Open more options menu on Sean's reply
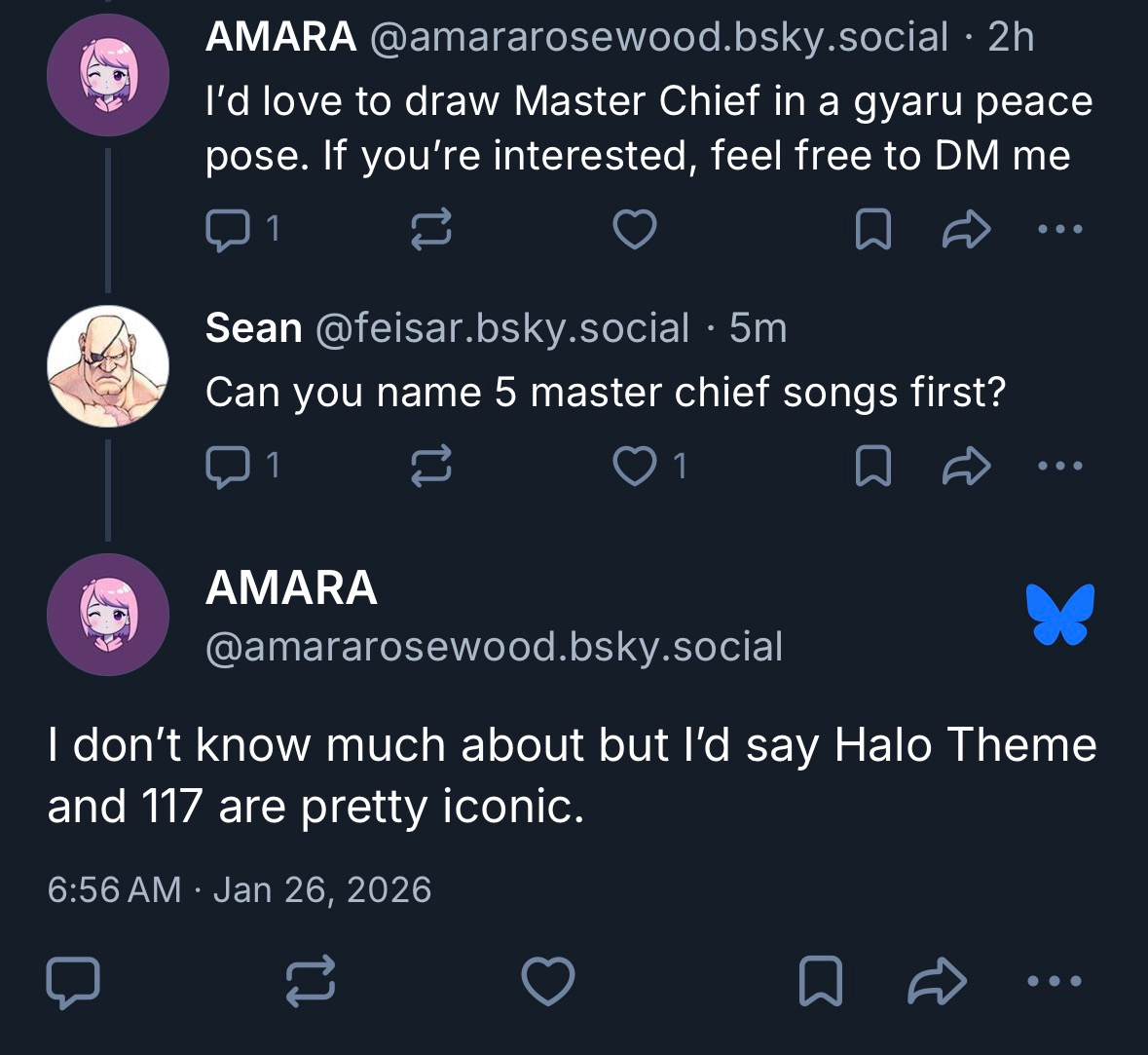The height and width of the screenshot is (1055, 1148). [x=1059, y=467]
